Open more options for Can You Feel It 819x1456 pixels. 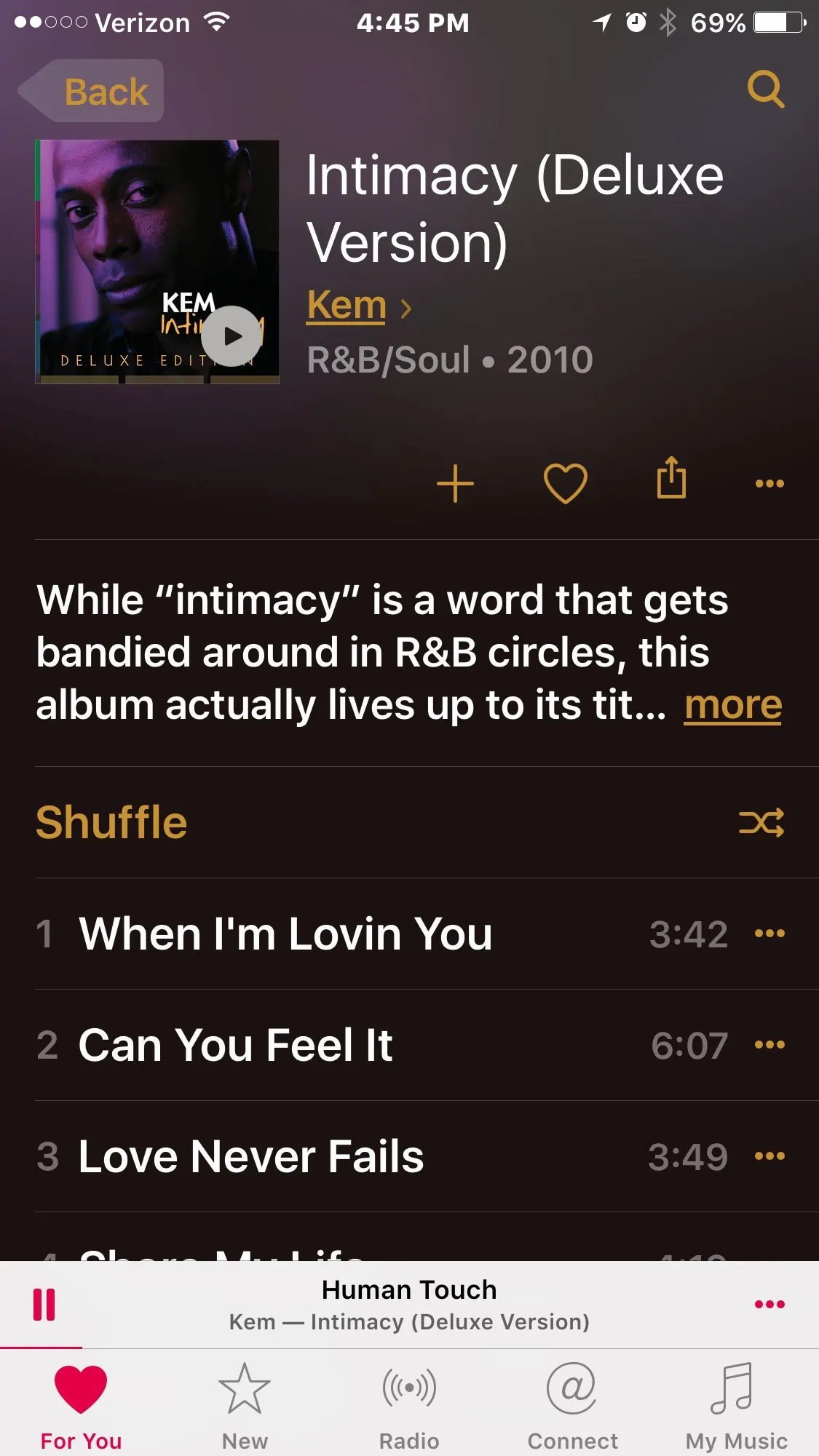coord(769,1045)
